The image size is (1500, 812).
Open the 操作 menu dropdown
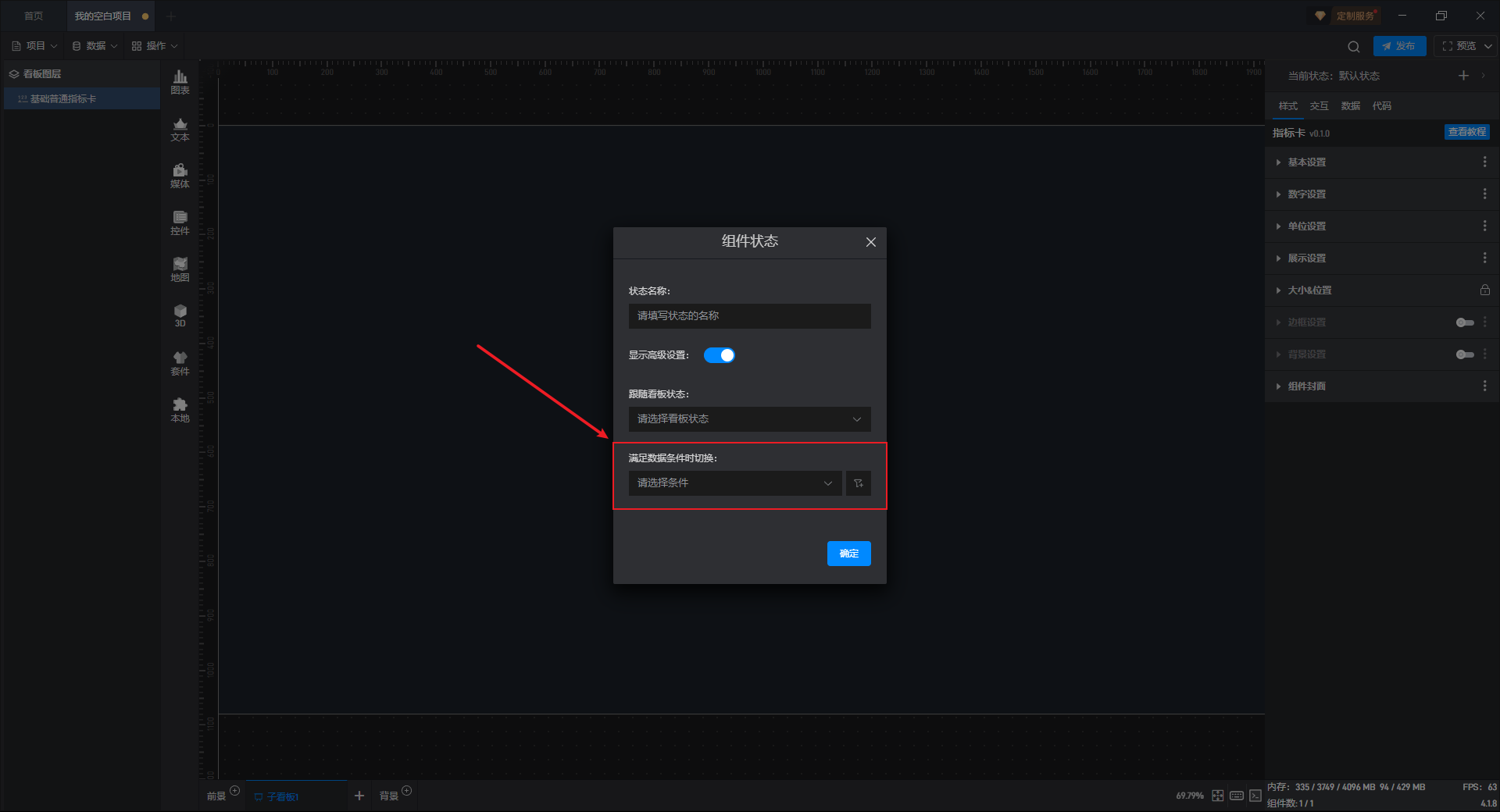[155, 46]
